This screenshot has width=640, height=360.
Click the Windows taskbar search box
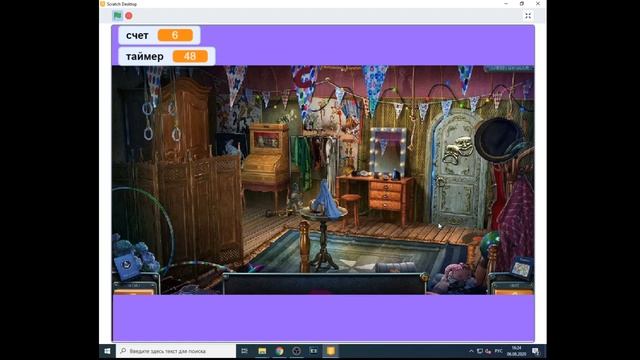[x=176, y=351]
